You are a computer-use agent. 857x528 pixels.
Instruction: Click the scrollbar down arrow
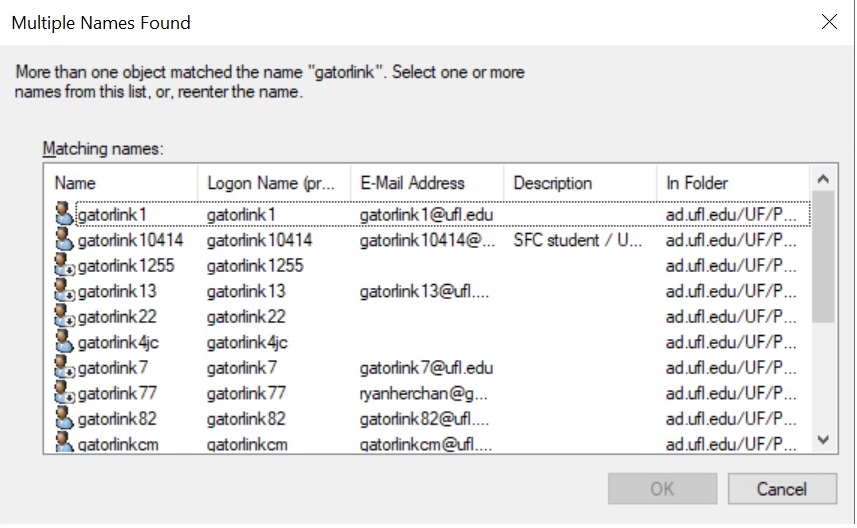click(823, 439)
